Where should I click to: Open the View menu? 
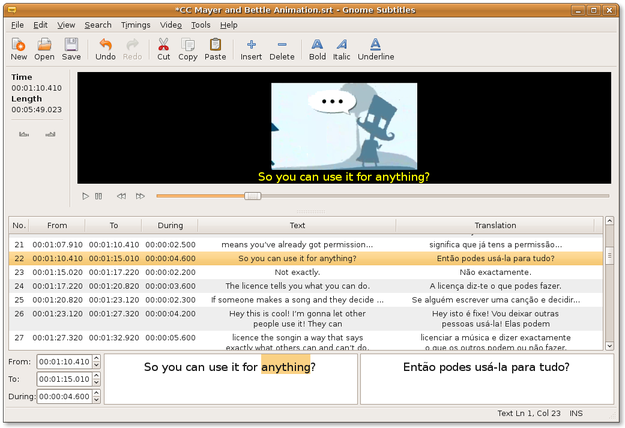pyautogui.click(x=66, y=25)
